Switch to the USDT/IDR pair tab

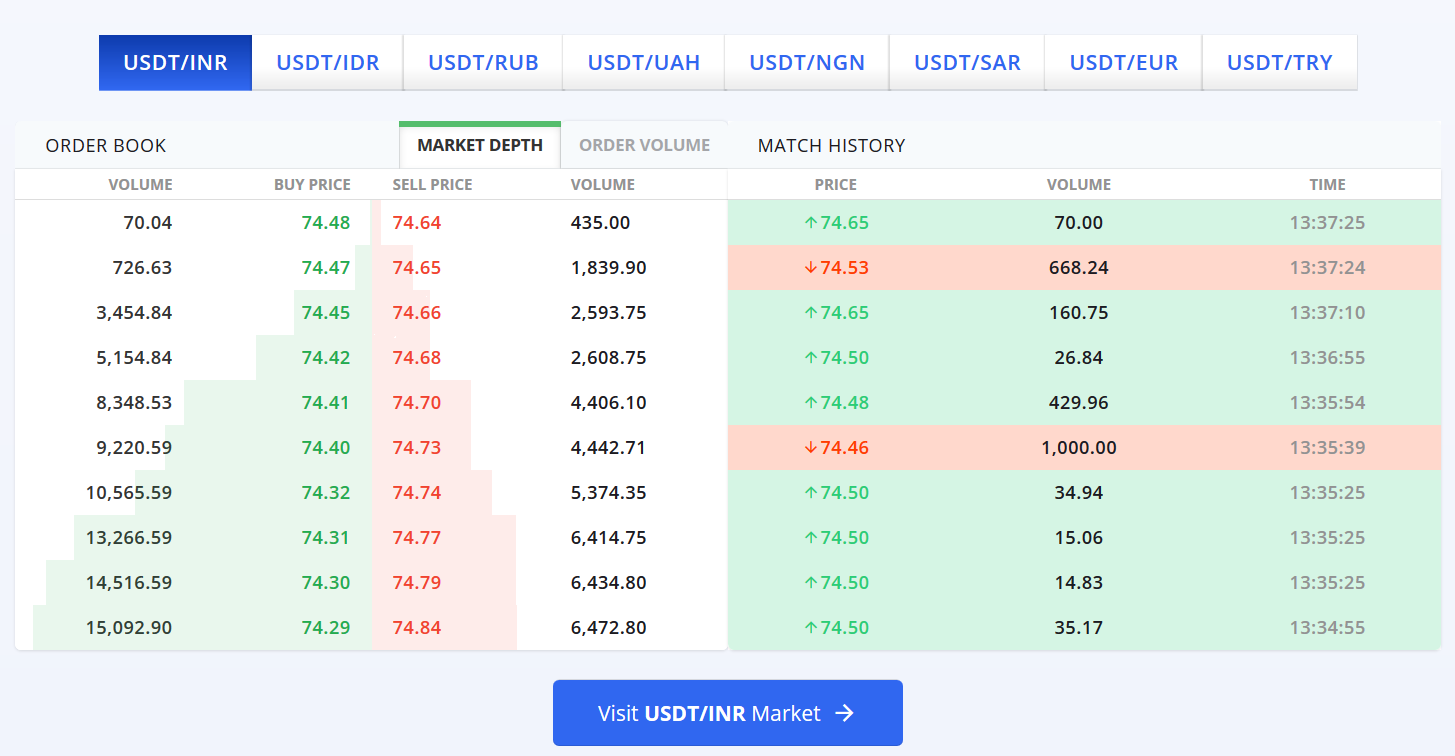[328, 63]
